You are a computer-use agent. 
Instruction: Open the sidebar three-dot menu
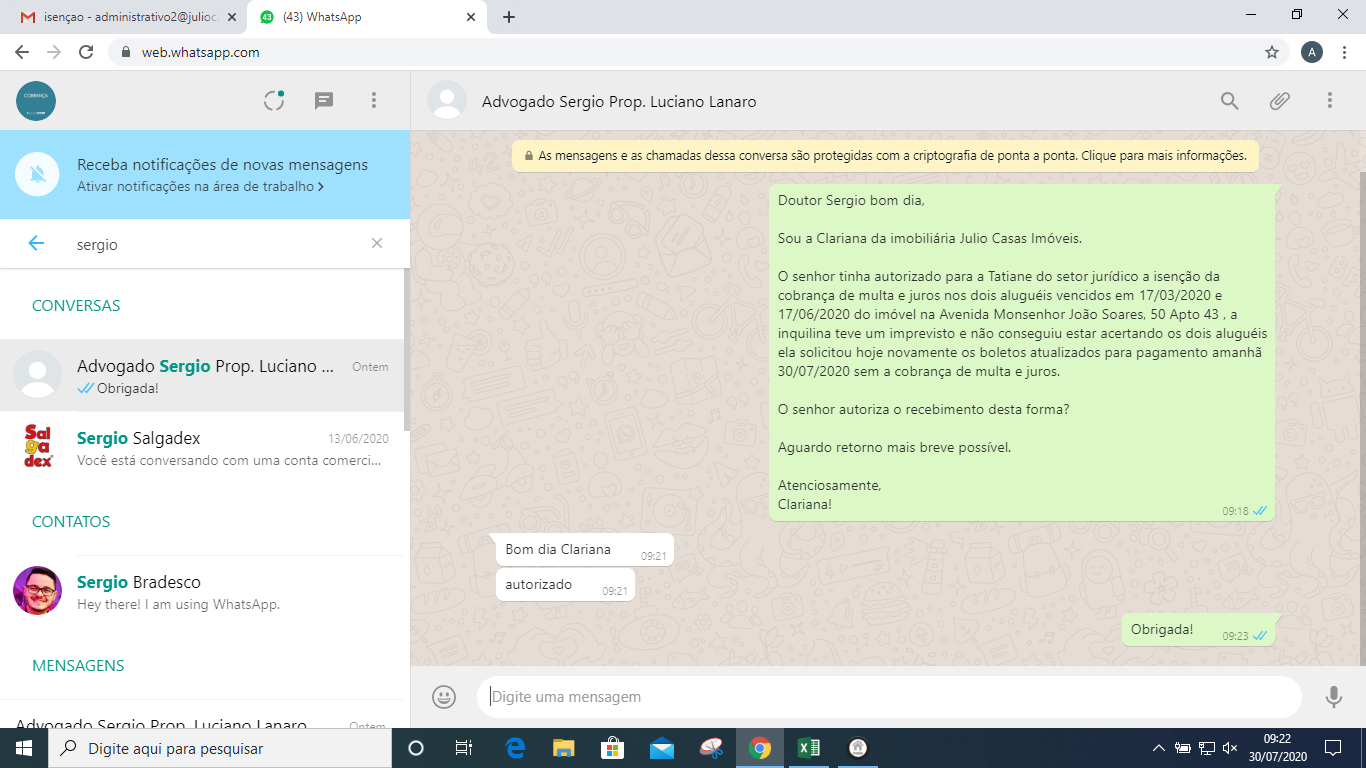pos(373,100)
